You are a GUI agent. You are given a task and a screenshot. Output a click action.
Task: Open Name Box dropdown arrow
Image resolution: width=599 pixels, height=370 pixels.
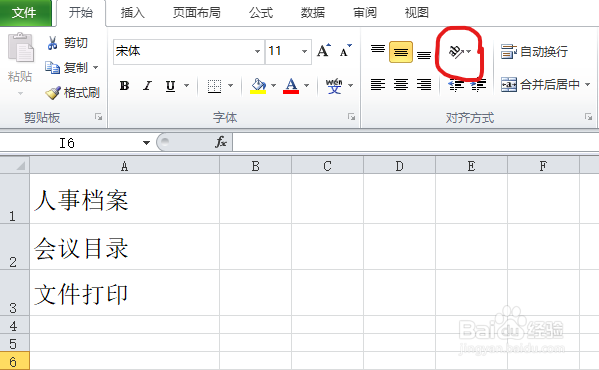tap(146, 143)
